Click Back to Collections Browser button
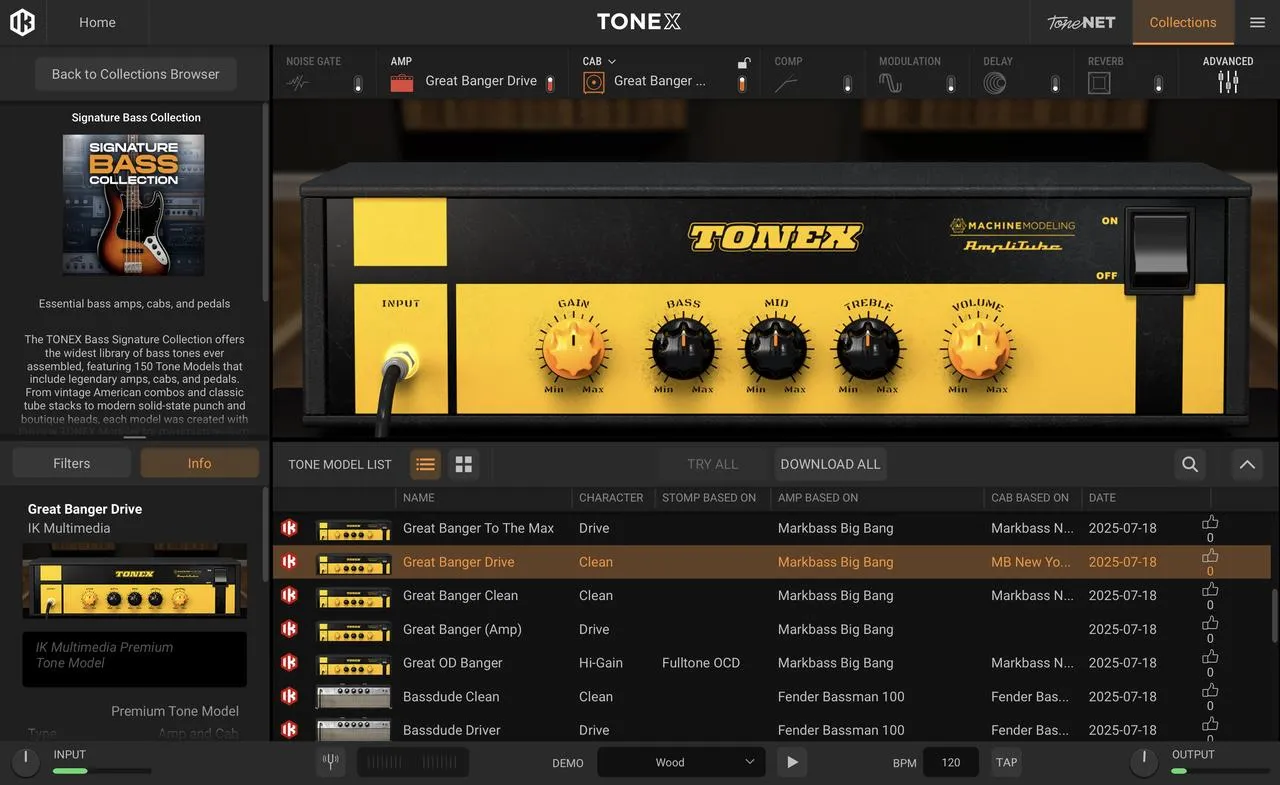The width and height of the screenshot is (1280, 785). [135, 74]
